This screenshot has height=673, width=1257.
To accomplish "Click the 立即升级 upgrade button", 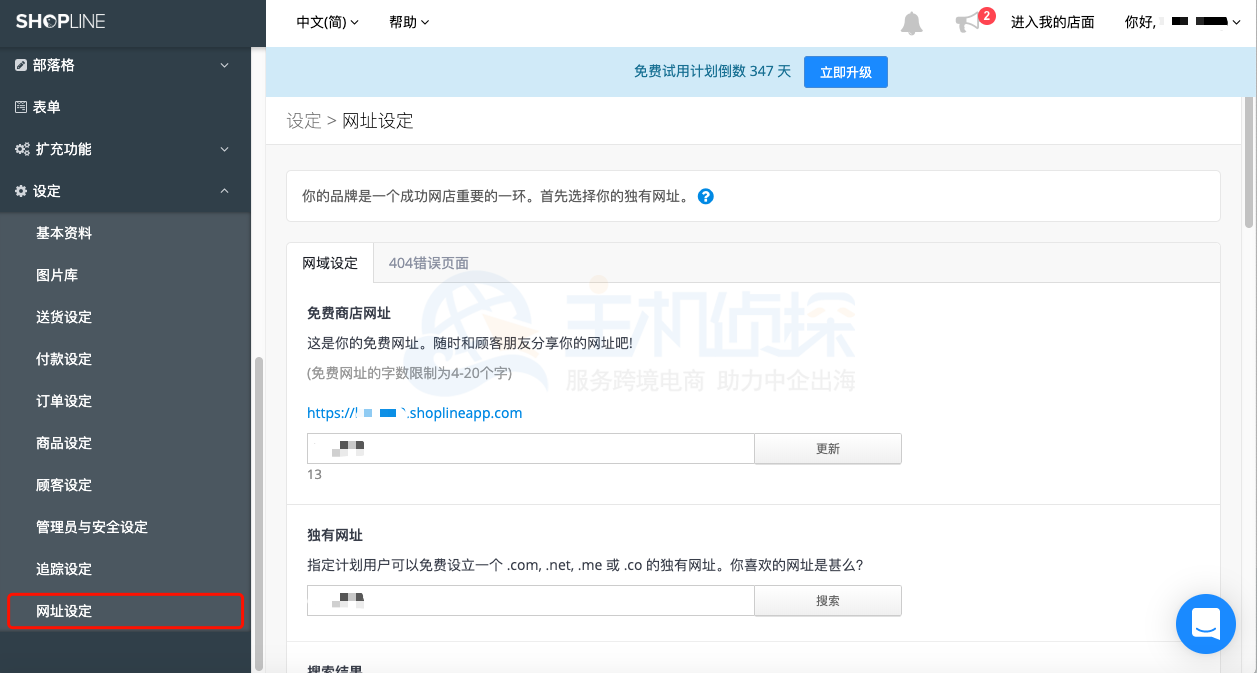I will point(845,71).
